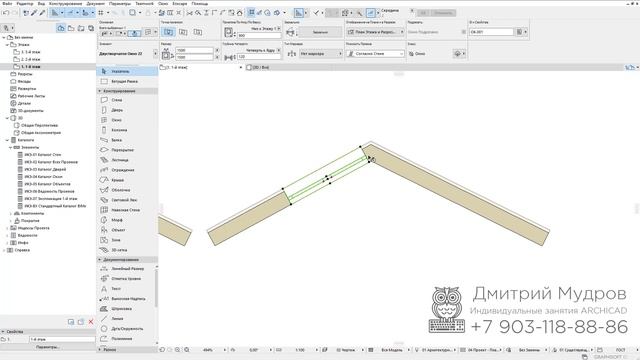Click the Параметры... button in properties
The height and width of the screenshot is (360, 640).
click(x=48, y=347)
